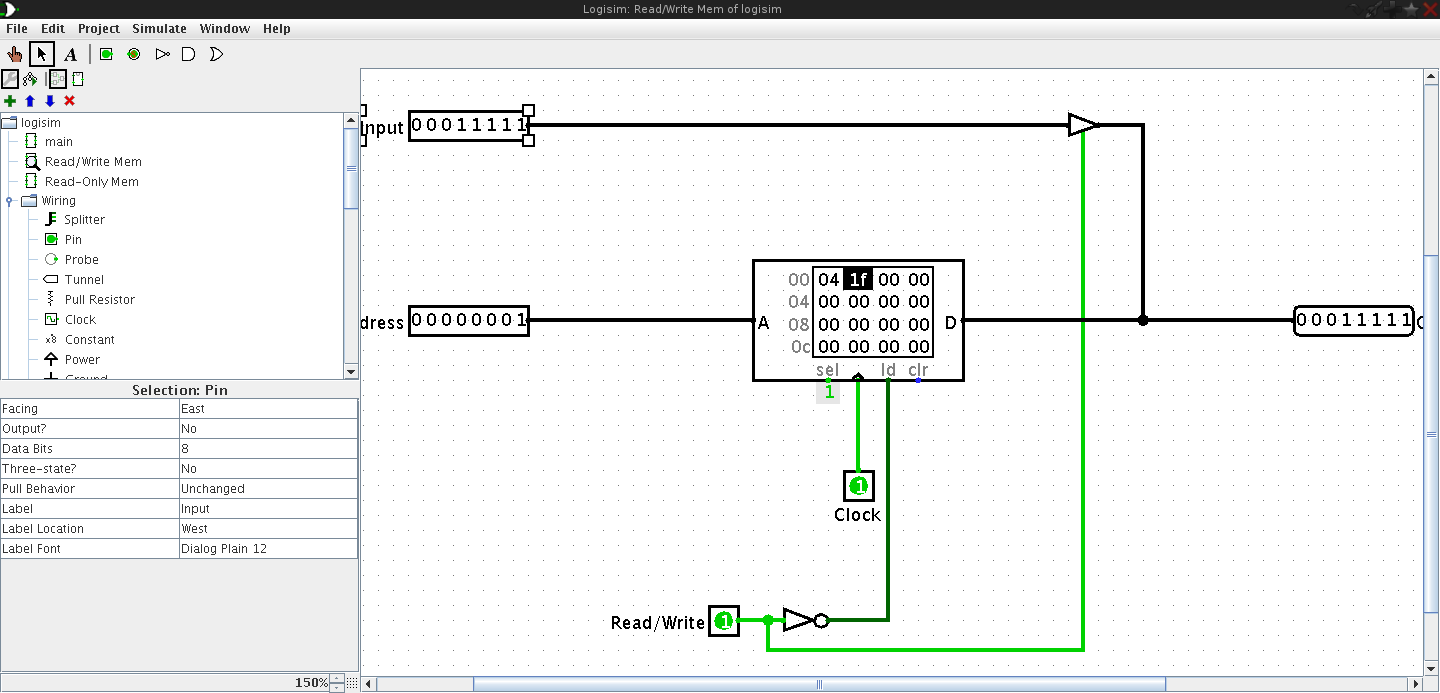Choose the output Pin toolbar tool
Image resolution: width=1440 pixels, height=693 pixels.
134,54
